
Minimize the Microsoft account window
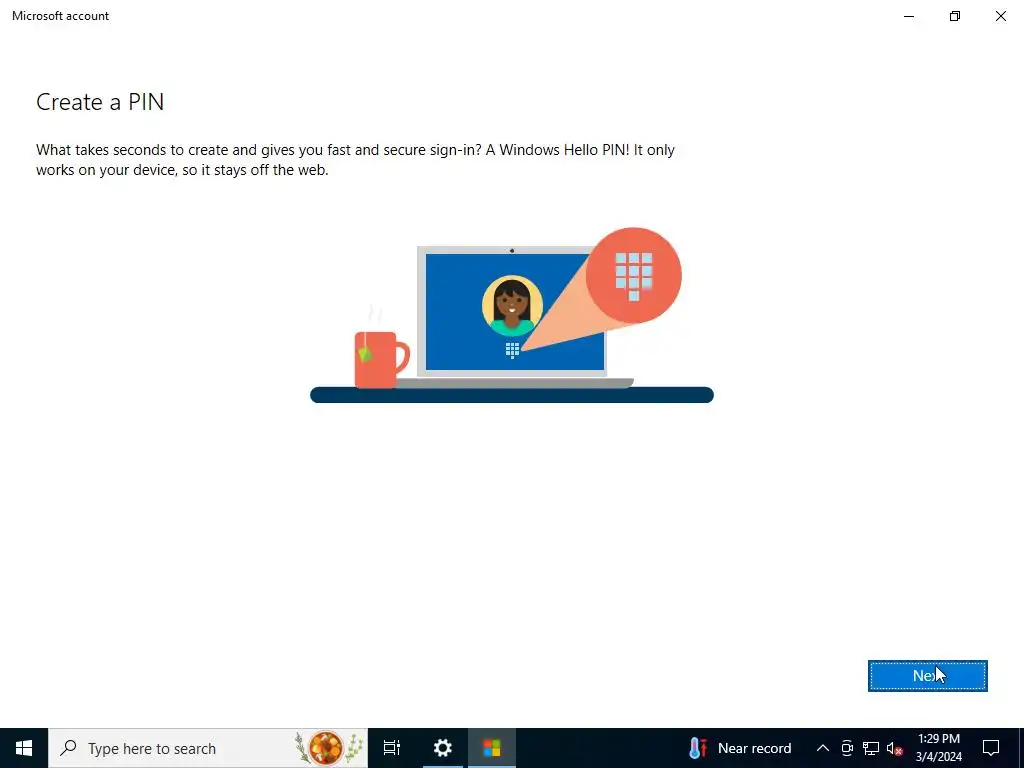click(908, 16)
